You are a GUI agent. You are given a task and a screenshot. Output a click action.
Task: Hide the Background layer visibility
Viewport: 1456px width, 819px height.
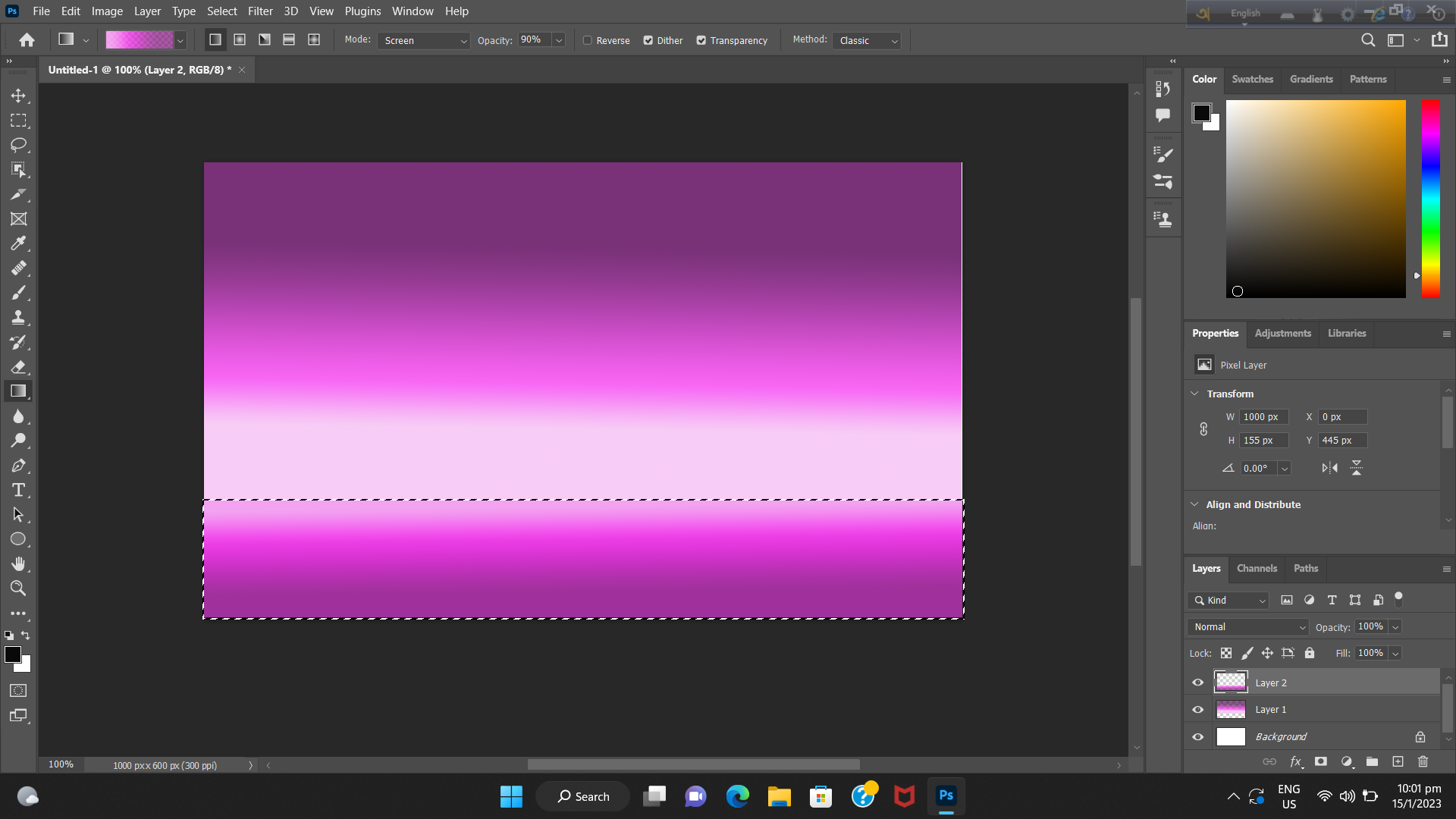(1198, 736)
